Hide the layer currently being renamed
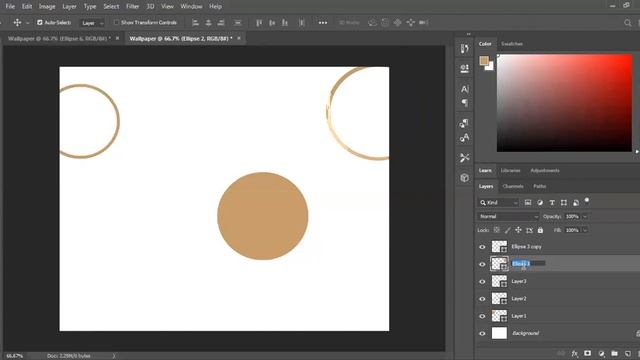Image resolution: width=640 pixels, height=360 pixels. pos(482,264)
